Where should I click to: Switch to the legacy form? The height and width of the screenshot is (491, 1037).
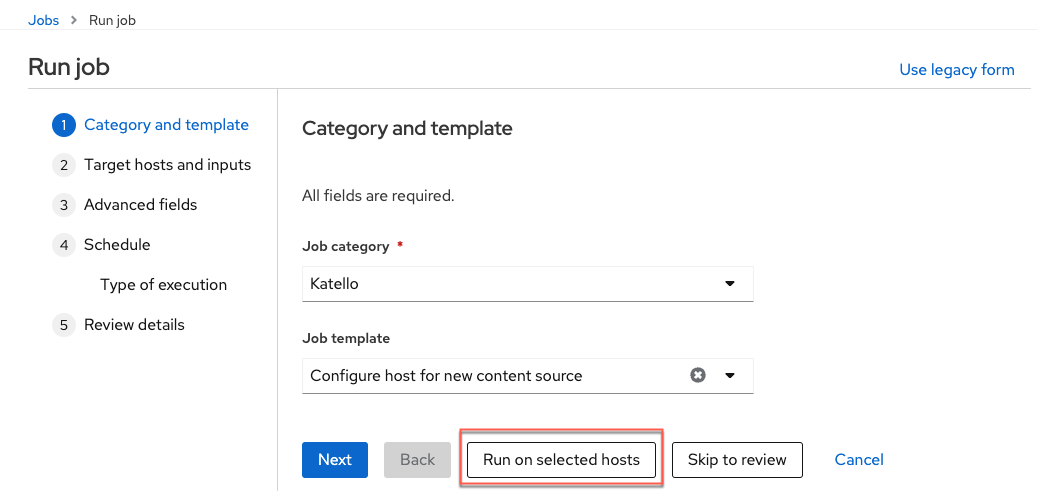[x=956, y=70]
